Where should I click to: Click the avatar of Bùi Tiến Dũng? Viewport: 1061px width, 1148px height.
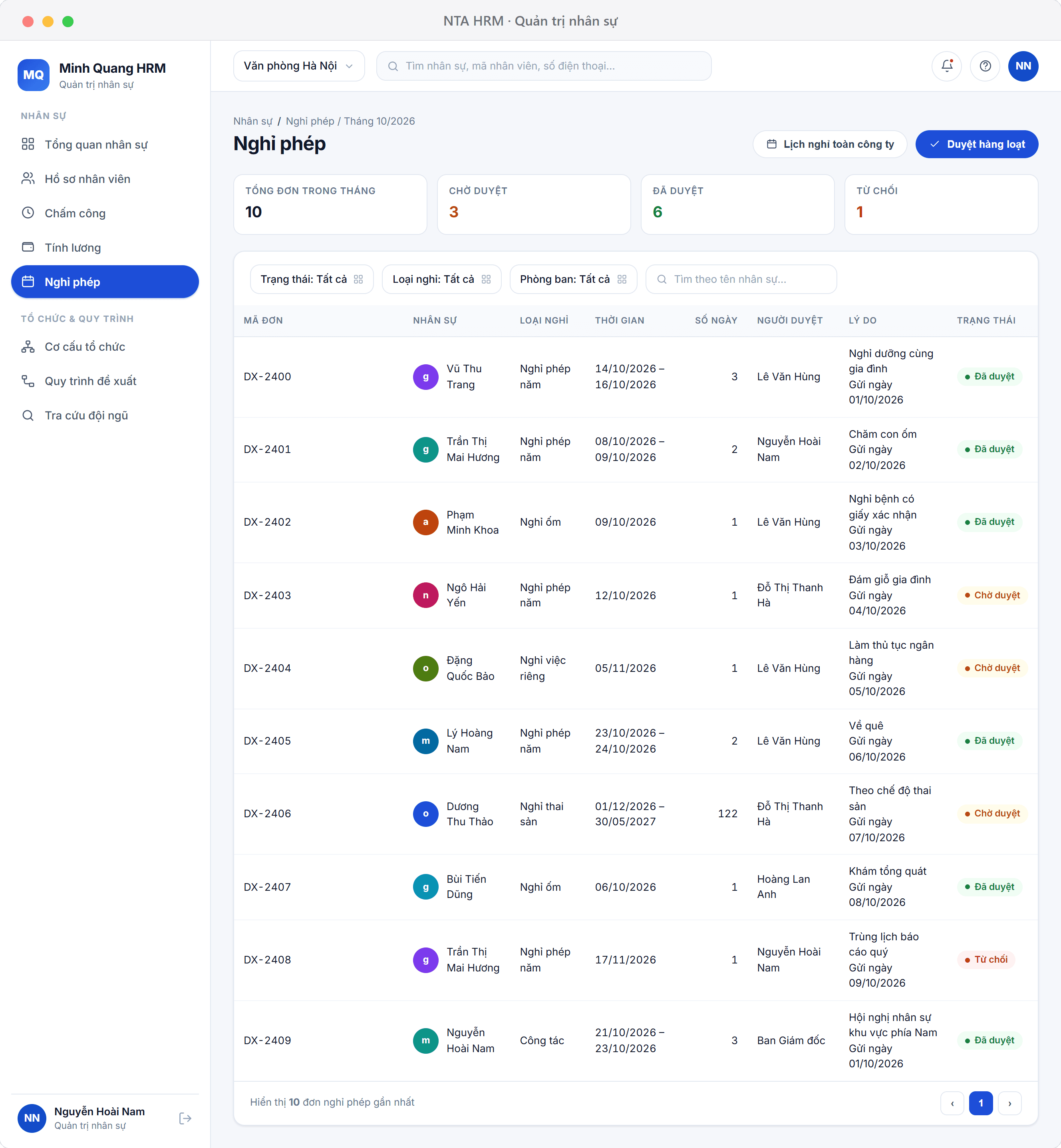click(425, 887)
